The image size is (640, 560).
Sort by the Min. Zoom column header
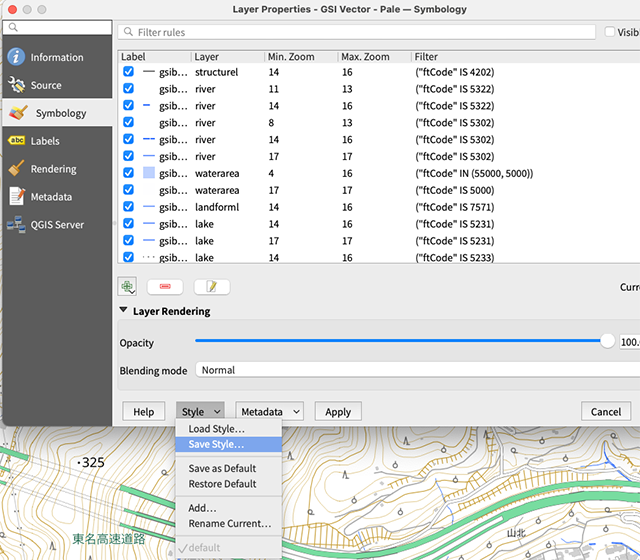301,56
